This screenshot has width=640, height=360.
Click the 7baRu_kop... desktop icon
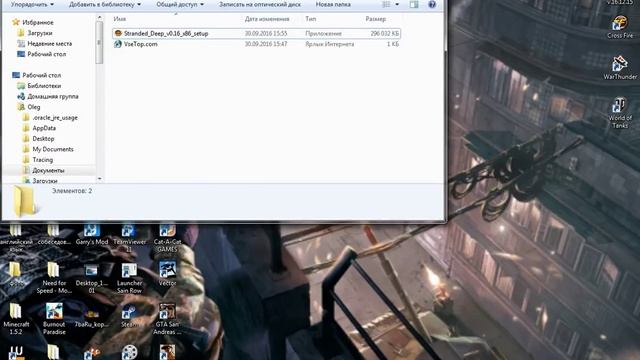[92, 317]
